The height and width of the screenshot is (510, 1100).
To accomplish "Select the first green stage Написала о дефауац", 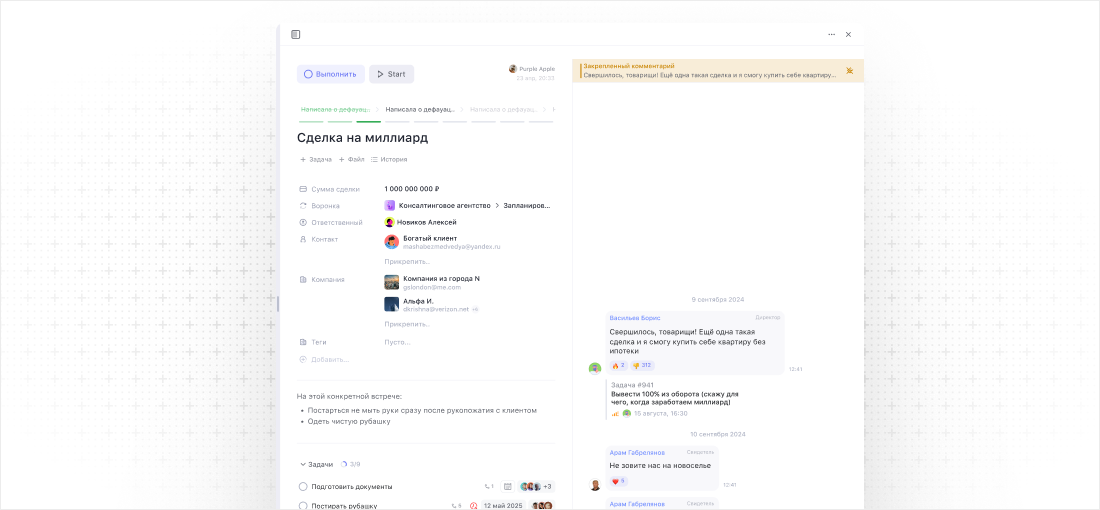I will (335, 109).
